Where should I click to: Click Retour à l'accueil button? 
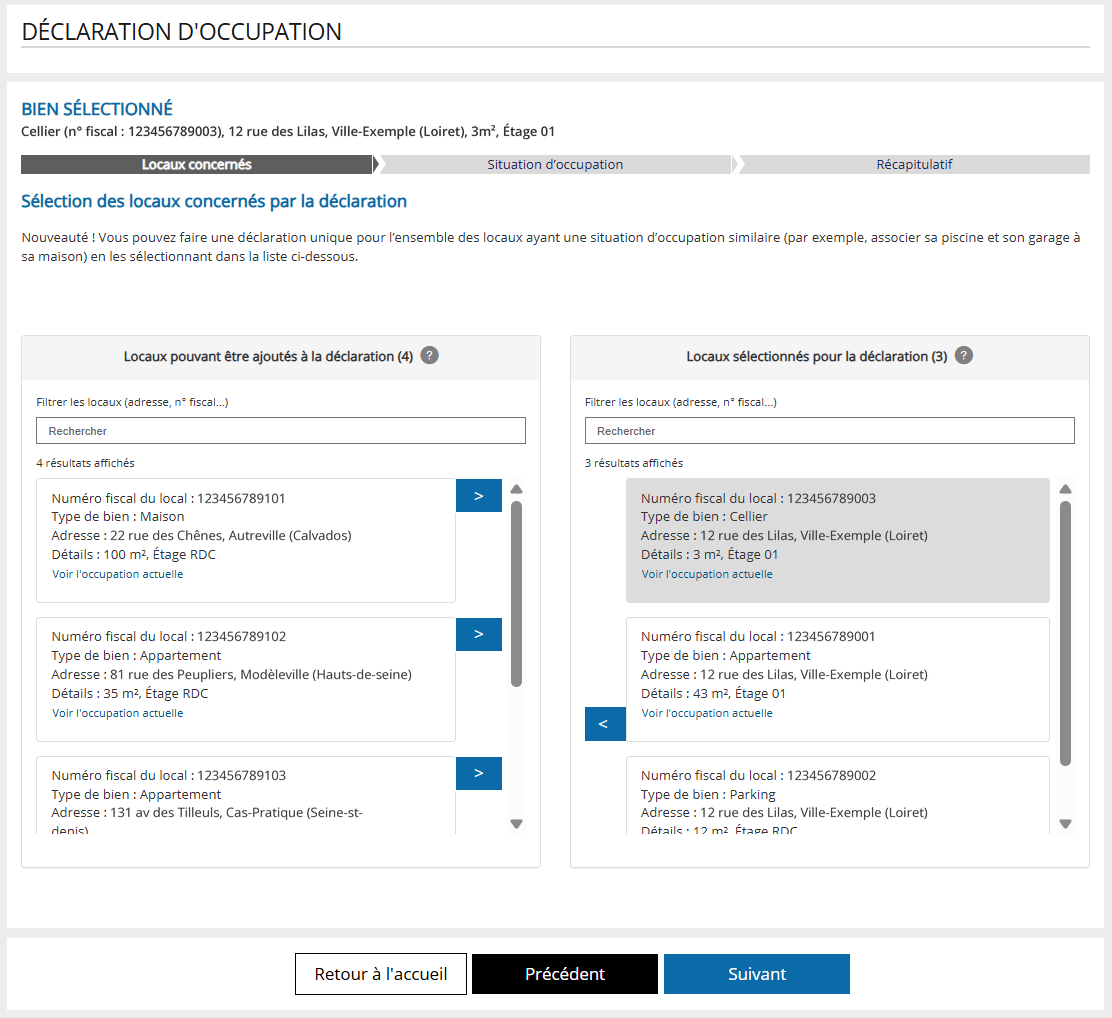pyautogui.click(x=381, y=974)
